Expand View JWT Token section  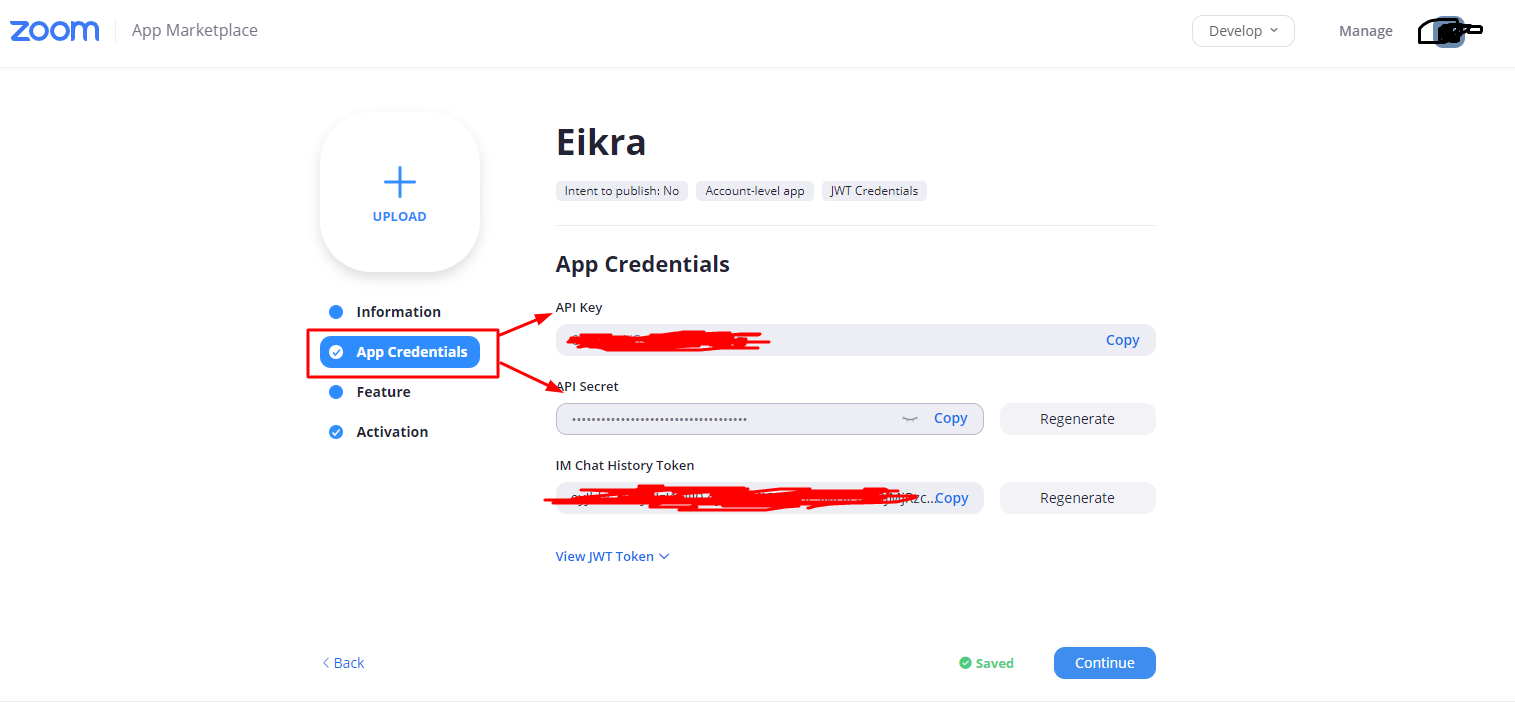coord(612,556)
